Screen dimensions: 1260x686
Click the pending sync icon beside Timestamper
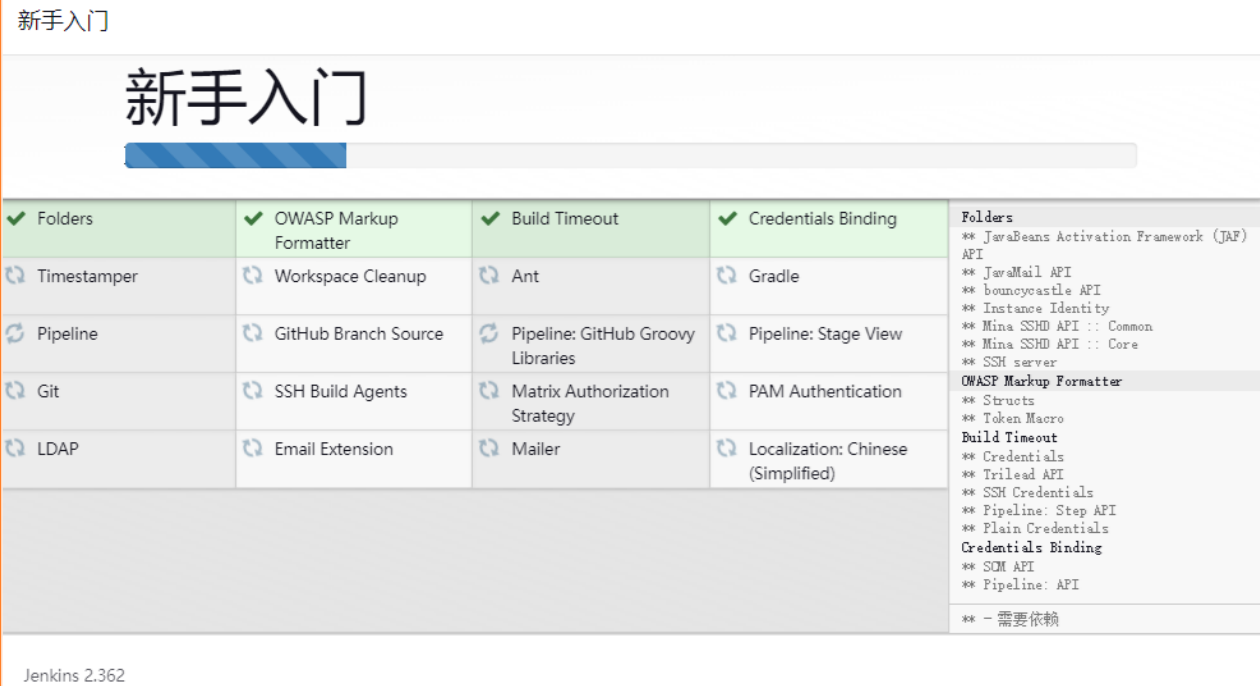[x=15, y=275]
